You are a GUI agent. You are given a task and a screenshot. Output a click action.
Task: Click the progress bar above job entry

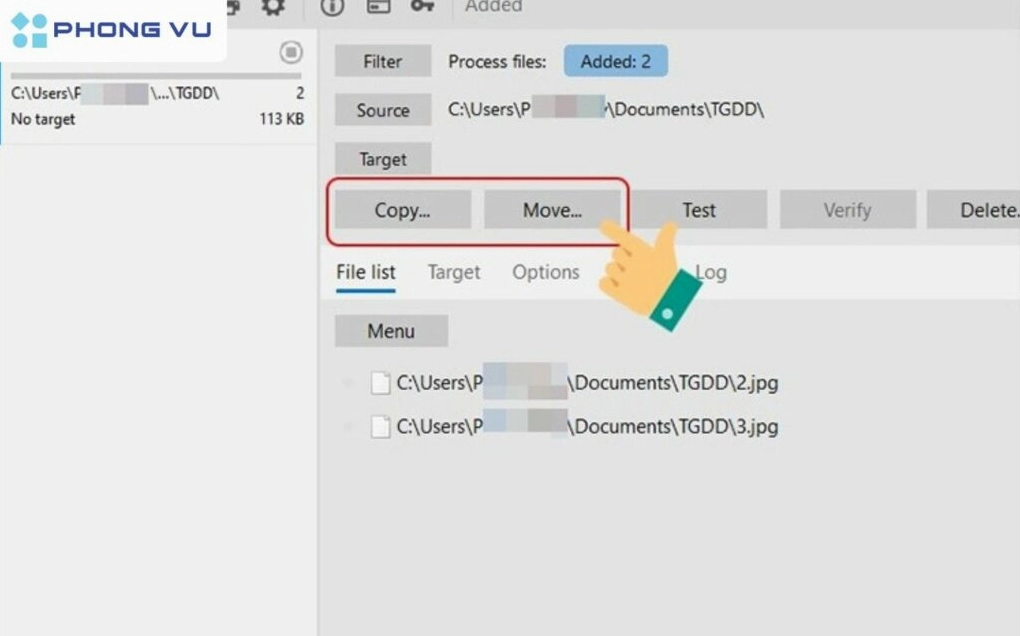tap(155, 75)
